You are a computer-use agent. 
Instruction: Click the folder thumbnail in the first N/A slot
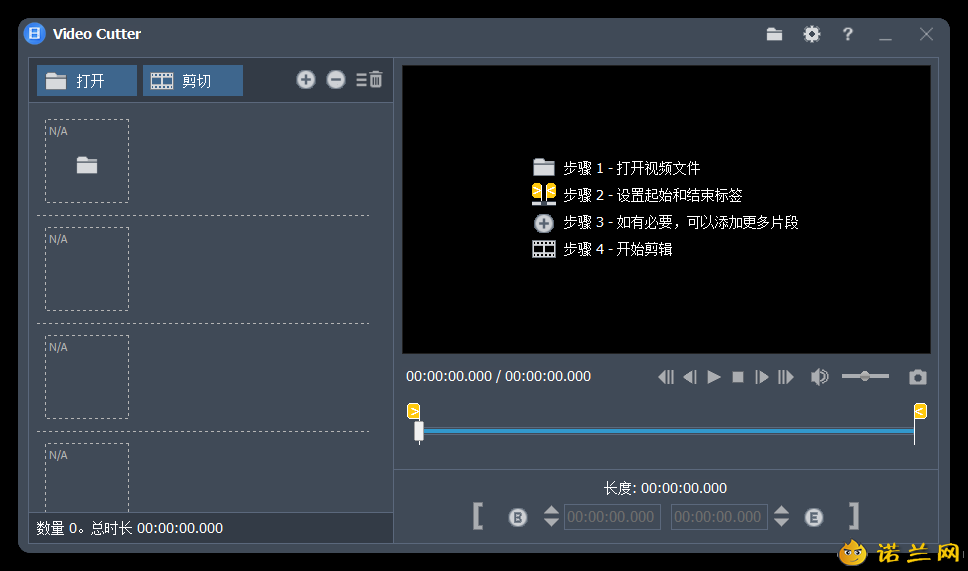pos(87,165)
